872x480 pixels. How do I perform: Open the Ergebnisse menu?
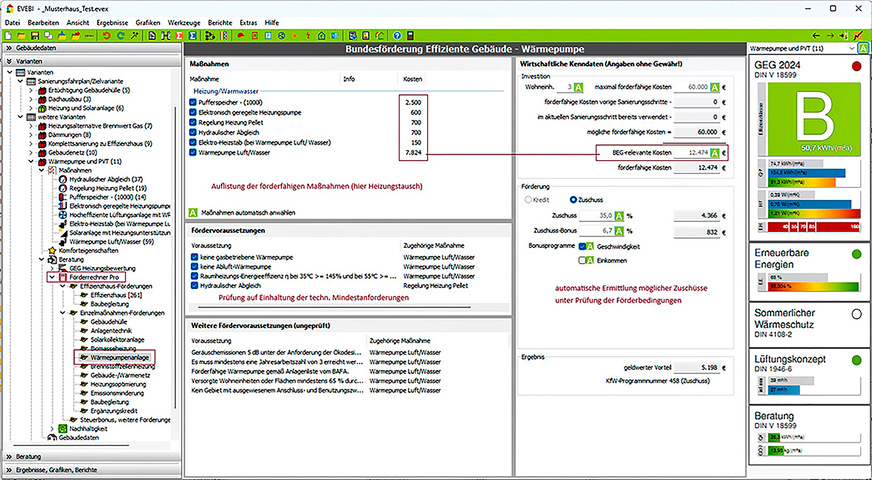click(x=112, y=23)
